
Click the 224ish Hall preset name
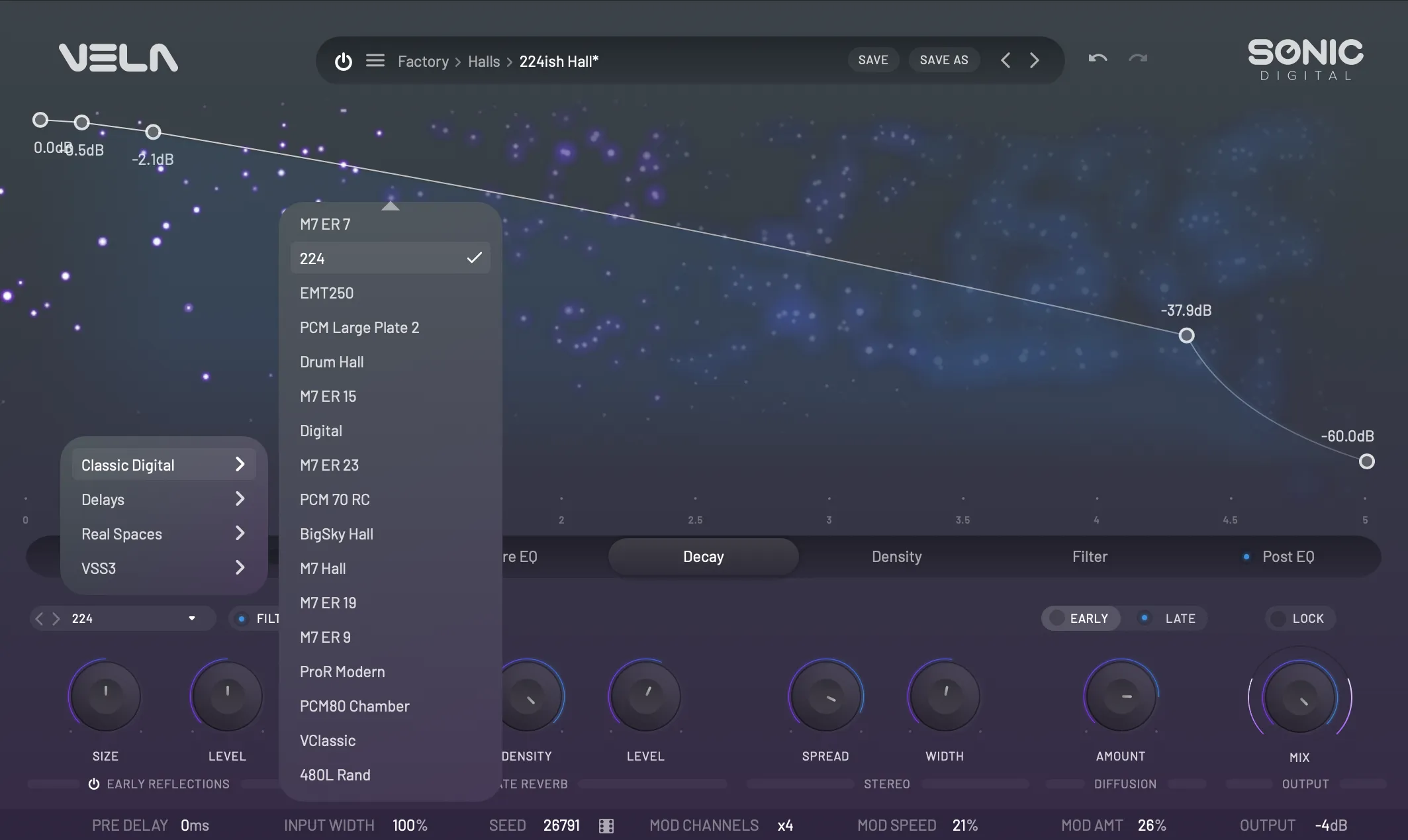(559, 61)
